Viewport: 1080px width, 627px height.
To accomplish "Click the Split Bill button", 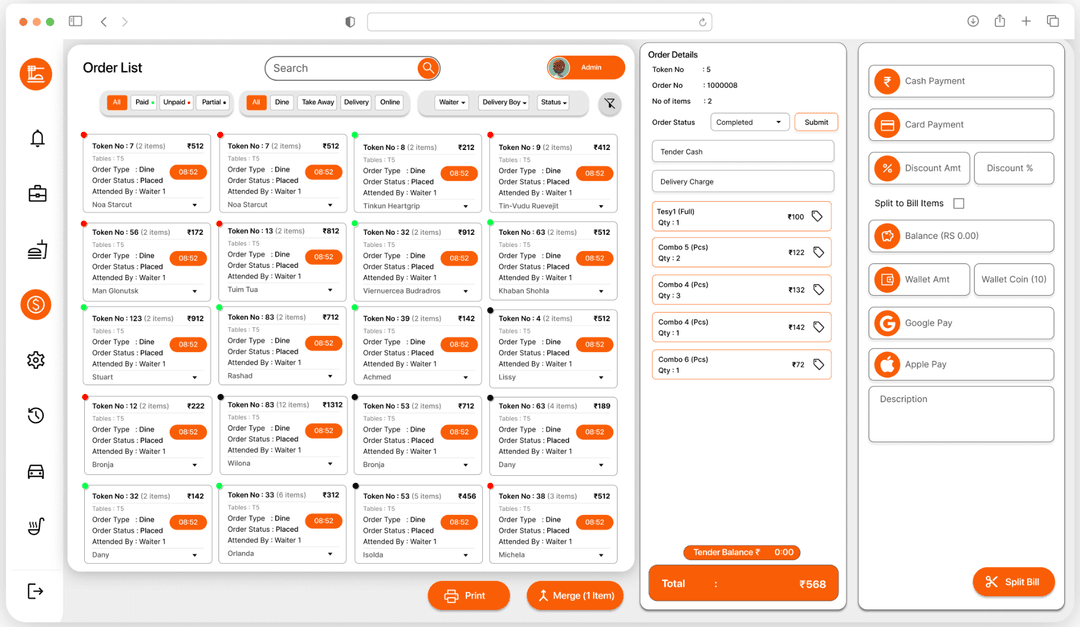I will click(x=1013, y=582).
